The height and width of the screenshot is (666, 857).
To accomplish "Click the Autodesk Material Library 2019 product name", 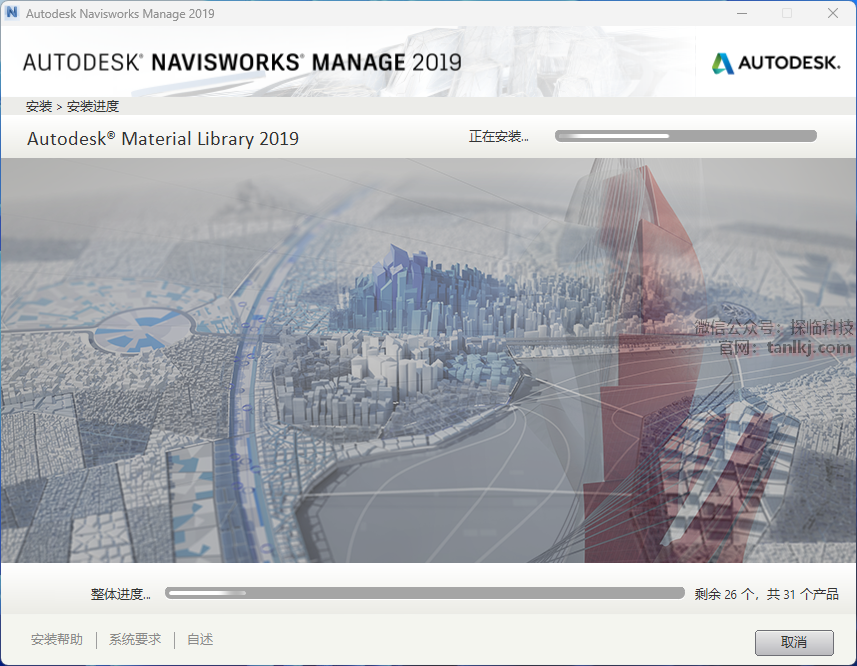I will point(163,139).
